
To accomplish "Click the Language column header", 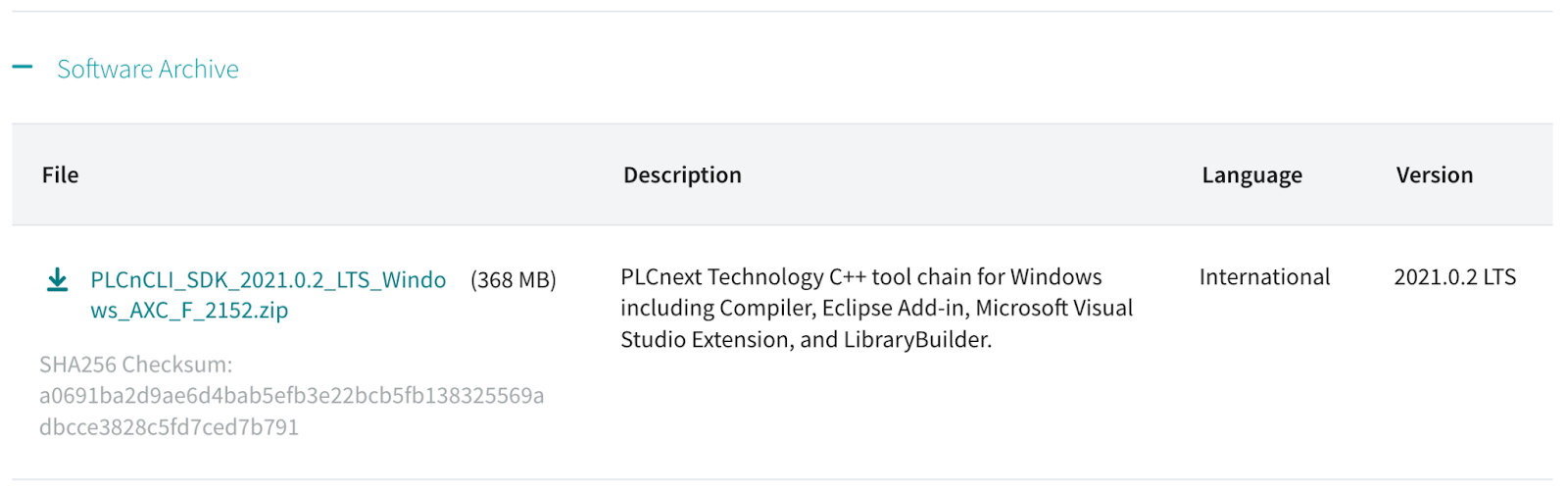I will point(1251,175).
